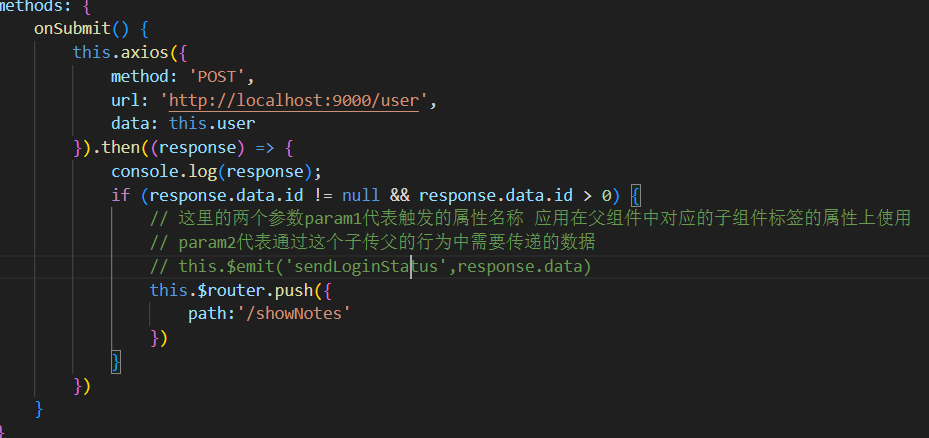Click 'url:' property key
Viewport: 929px width, 438px height.
click(x=130, y=100)
